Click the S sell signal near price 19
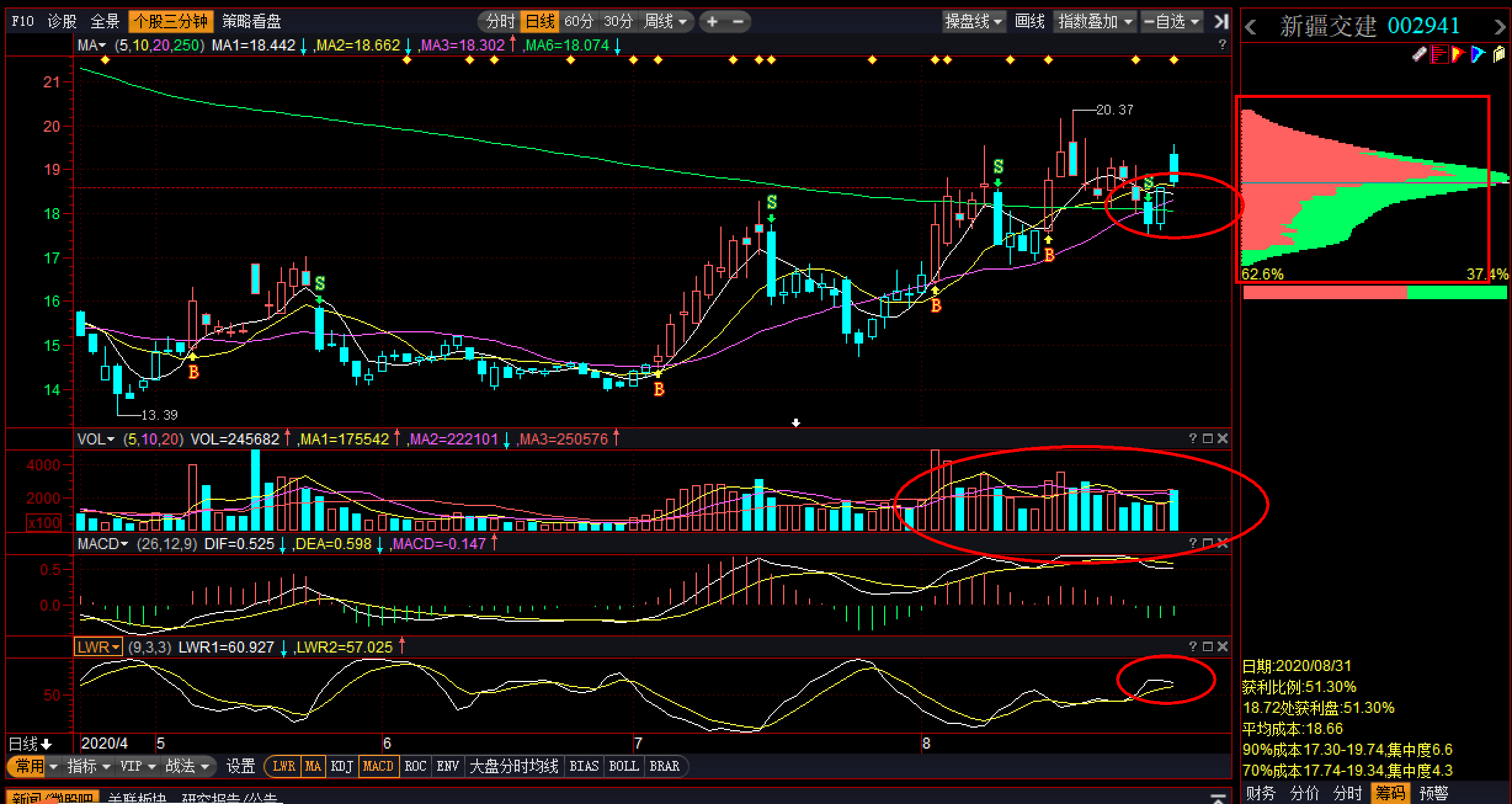This screenshot has width=1512, height=804. (999, 166)
